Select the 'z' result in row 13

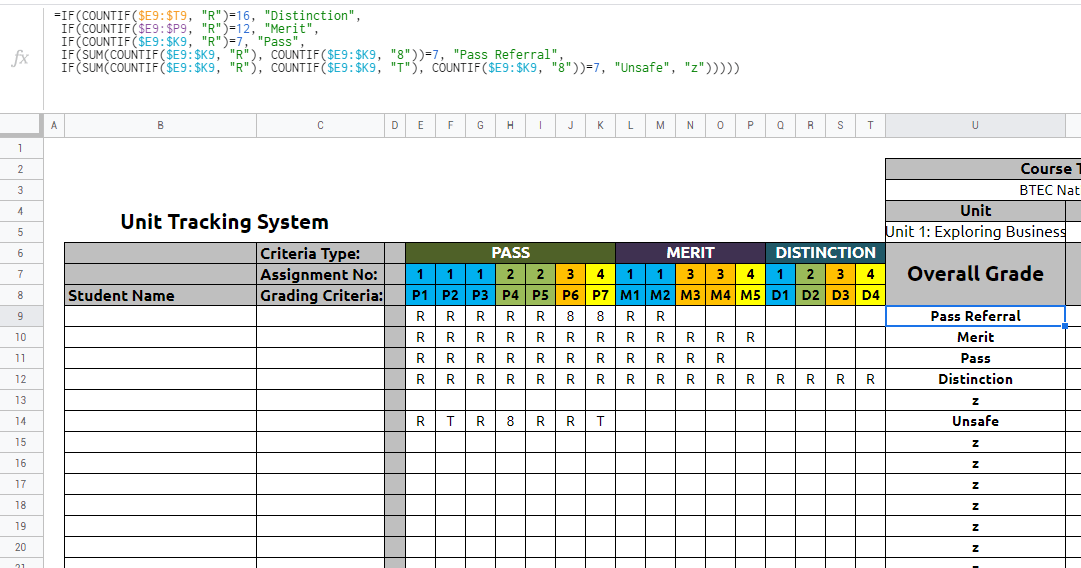pos(975,400)
